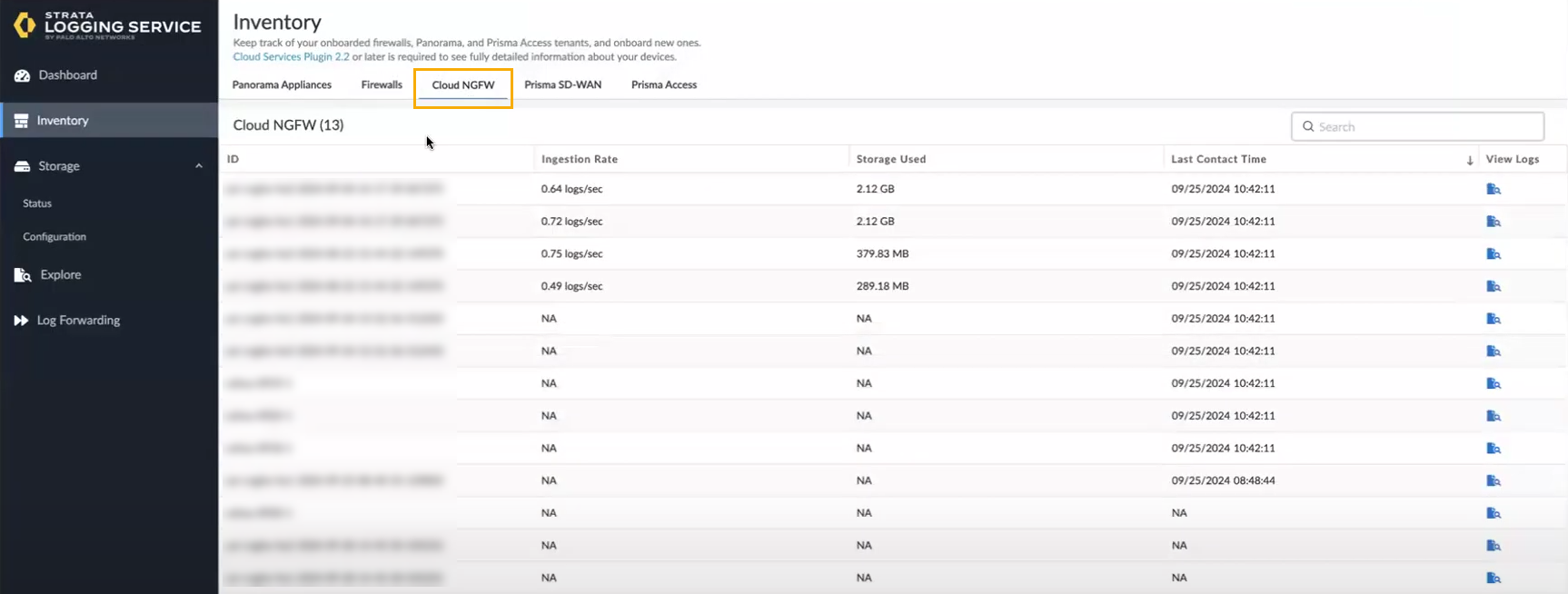The height and width of the screenshot is (594, 1568).
Task: Open the Panorama Appliances tab
Action: coord(282,85)
